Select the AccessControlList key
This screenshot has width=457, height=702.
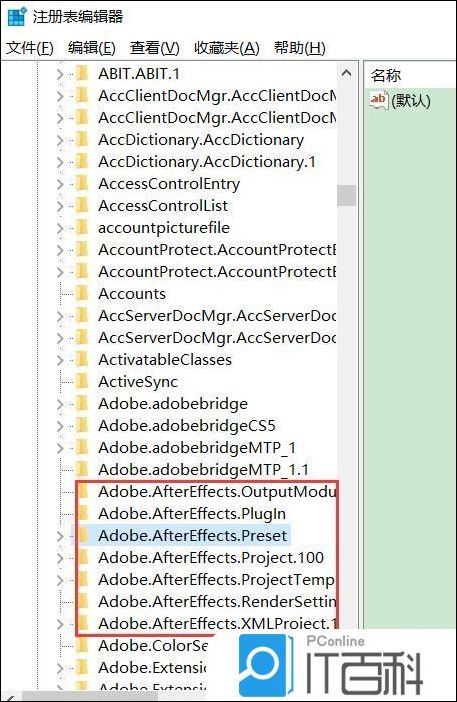tap(163, 205)
